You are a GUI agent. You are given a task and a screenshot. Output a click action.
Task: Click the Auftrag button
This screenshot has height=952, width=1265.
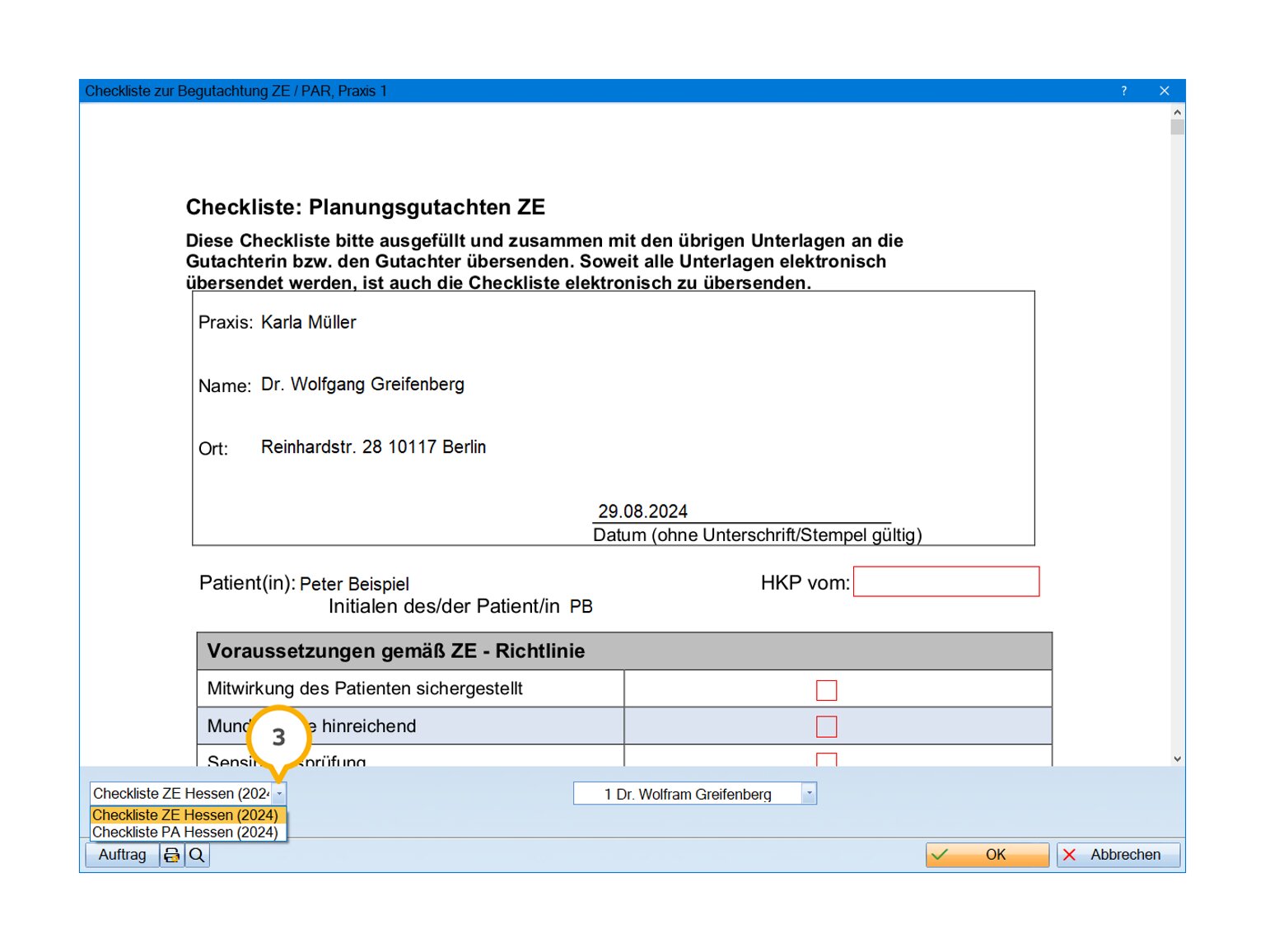coord(122,855)
